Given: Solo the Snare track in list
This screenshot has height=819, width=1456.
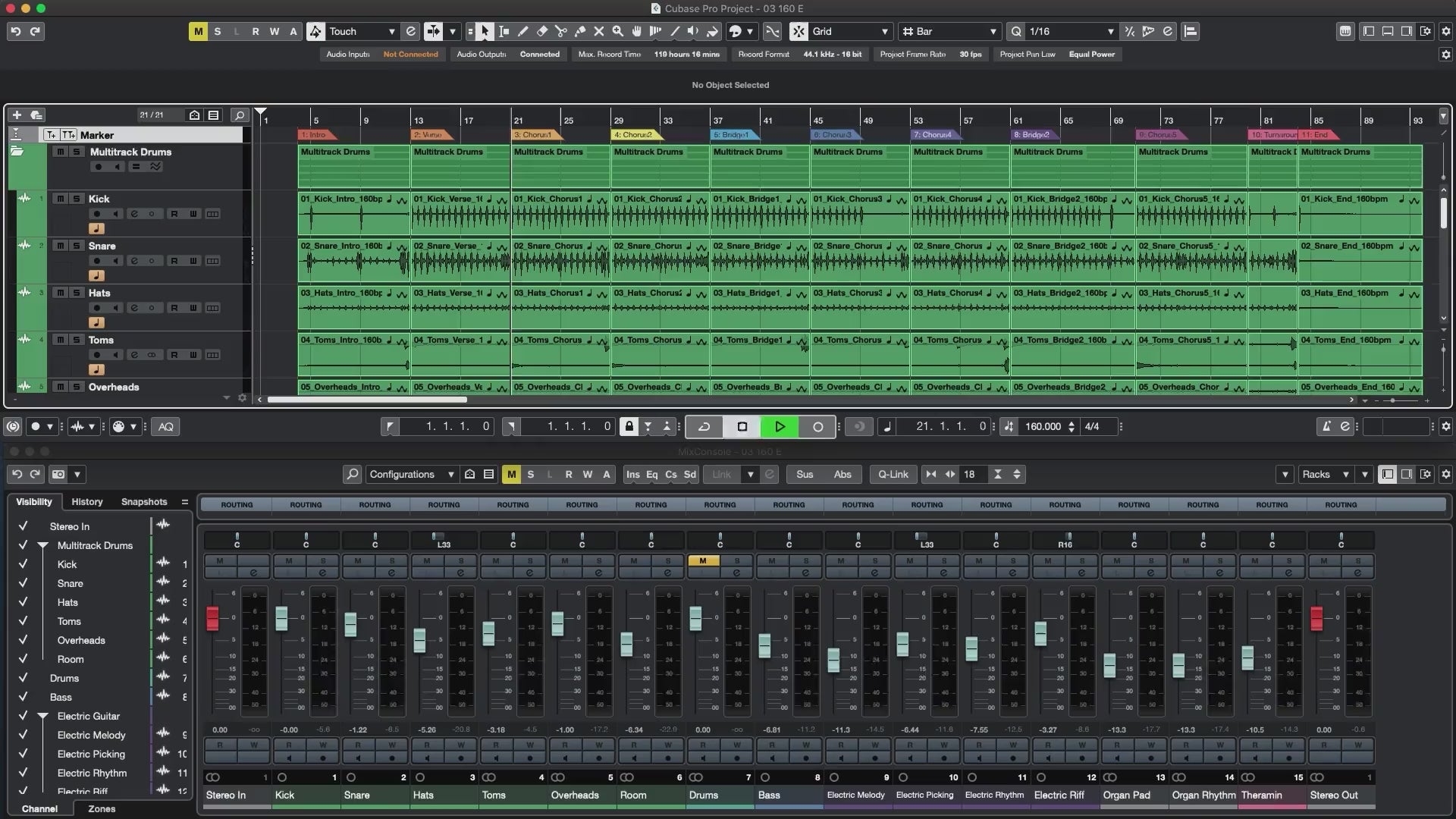Looking at the screenshot, I should coord(77,246).
